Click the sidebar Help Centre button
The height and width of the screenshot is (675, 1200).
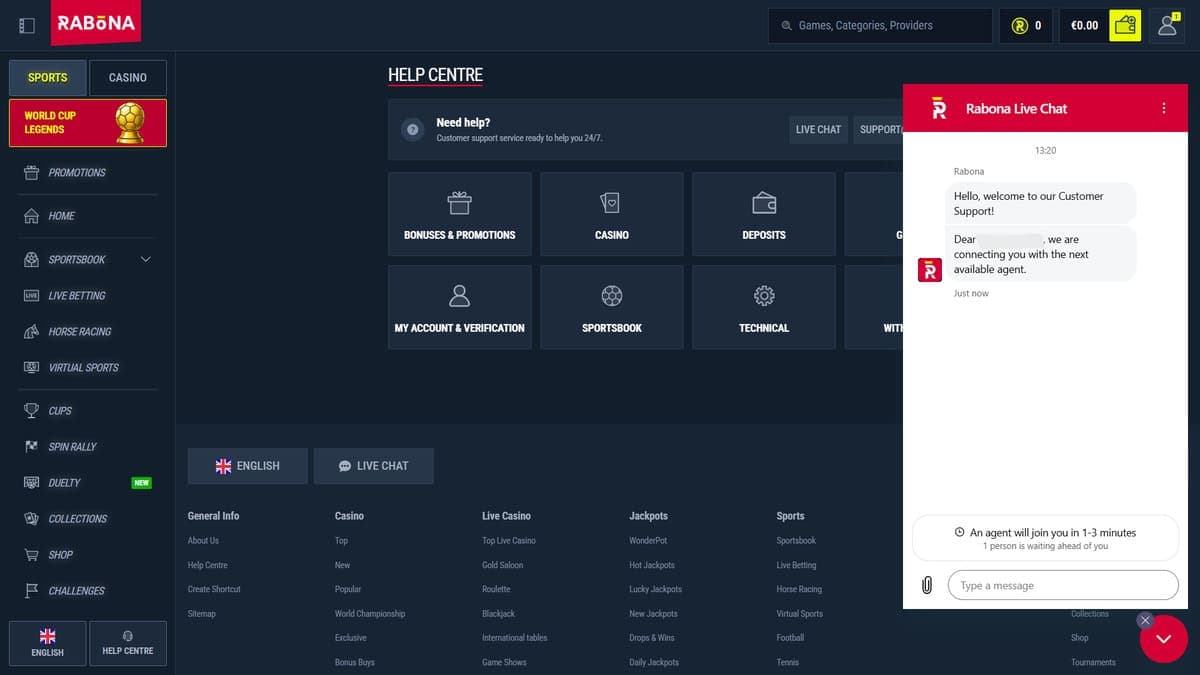(127, 643)
